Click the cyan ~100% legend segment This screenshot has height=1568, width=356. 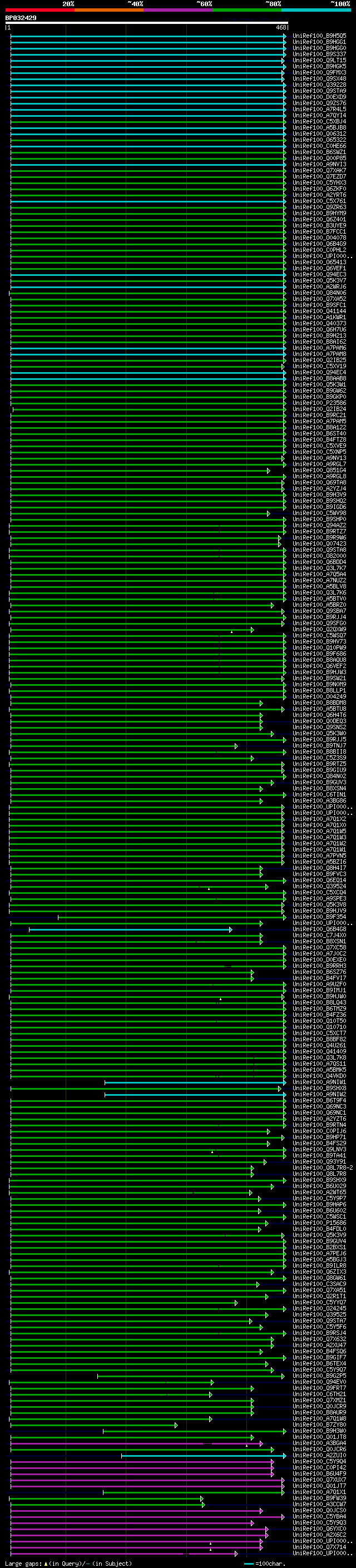[317, 10]
